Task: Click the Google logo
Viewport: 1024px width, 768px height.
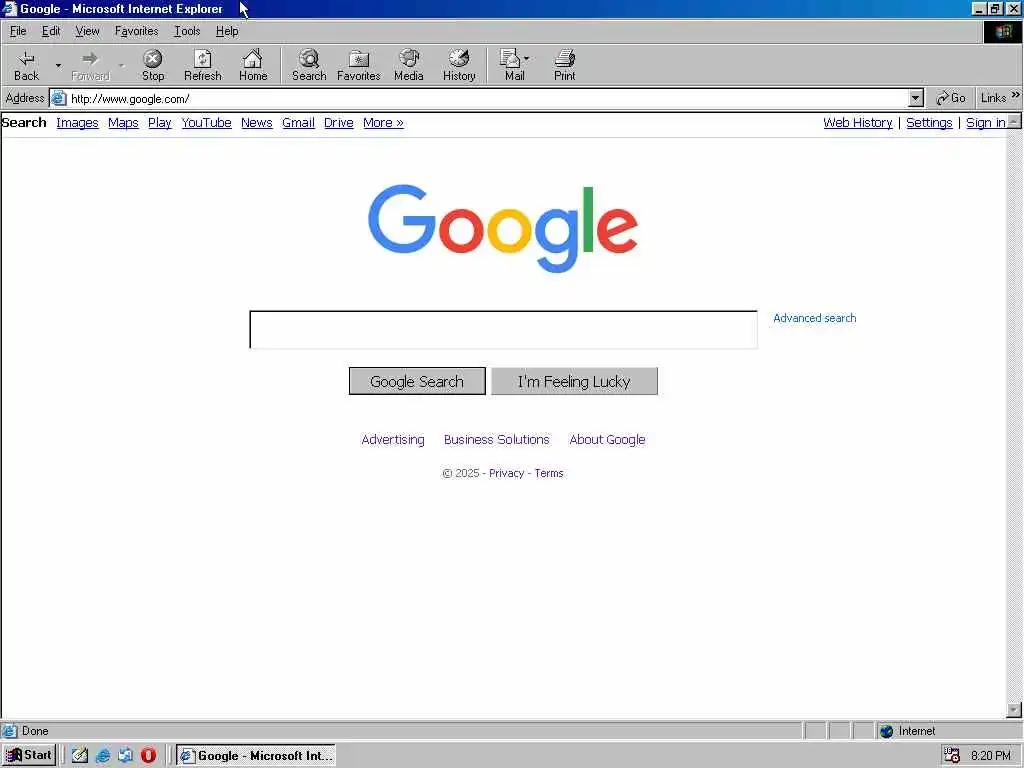Action: [502, 227]
